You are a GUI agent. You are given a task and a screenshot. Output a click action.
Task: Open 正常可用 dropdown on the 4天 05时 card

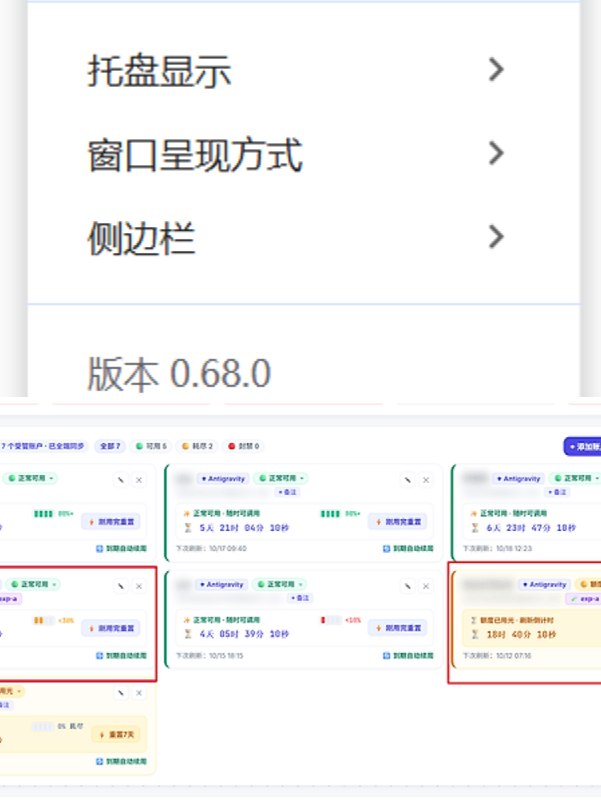click(x=280, y=584)
